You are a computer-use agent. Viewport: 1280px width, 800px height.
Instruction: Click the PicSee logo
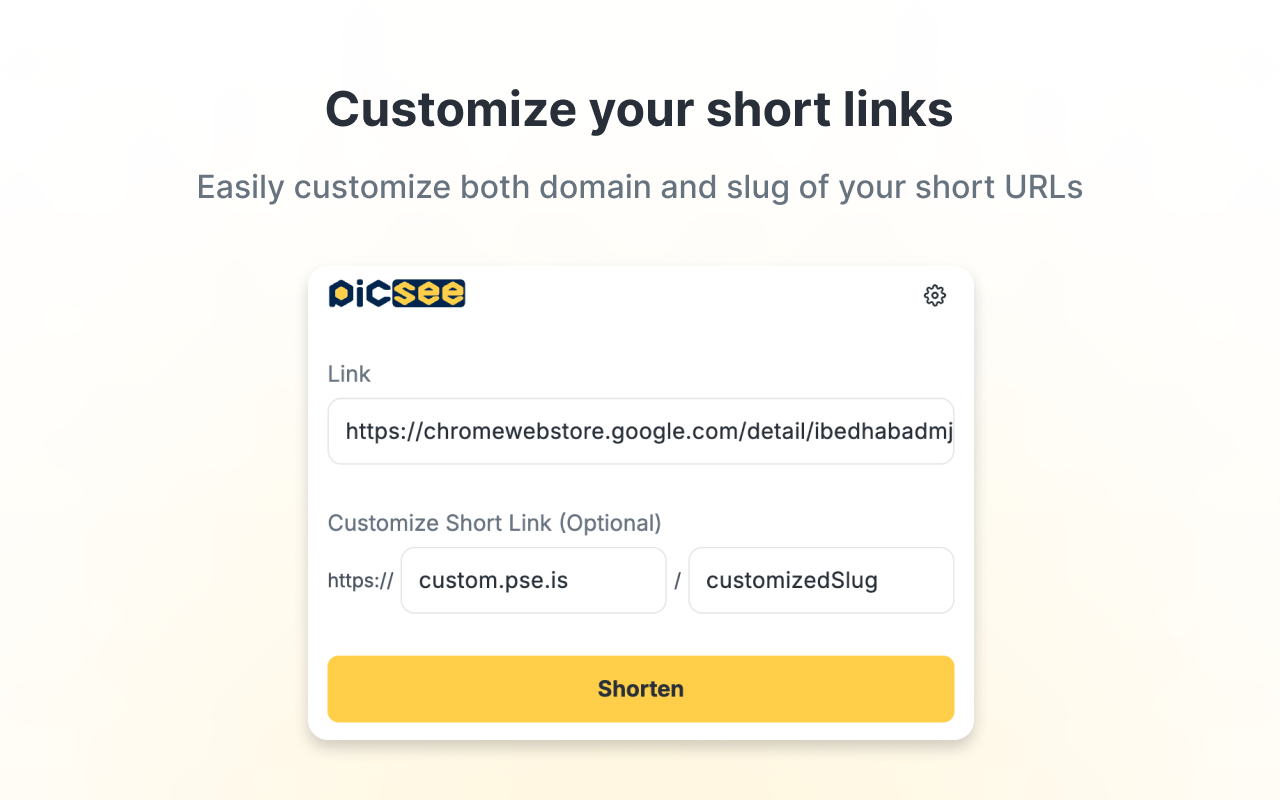point(396,293)
